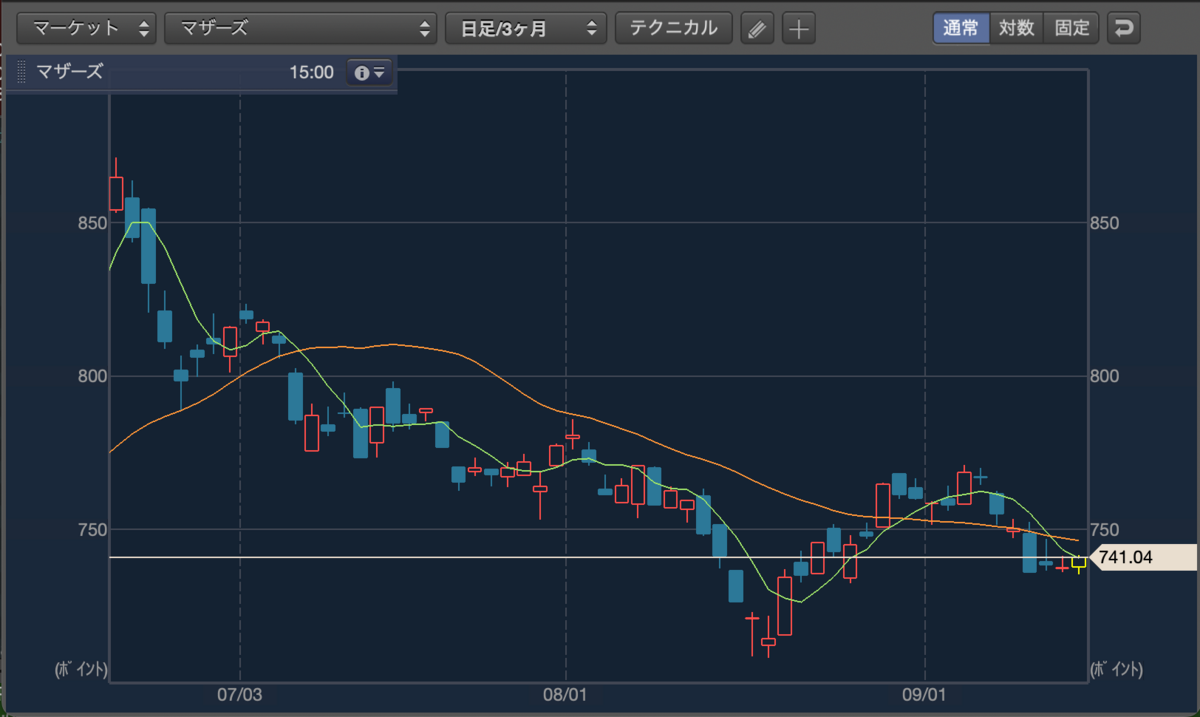This screenshot has width=1200, height=717.
Task: Click the 09/01 date axis label
Action: click(x=925, y=693)
